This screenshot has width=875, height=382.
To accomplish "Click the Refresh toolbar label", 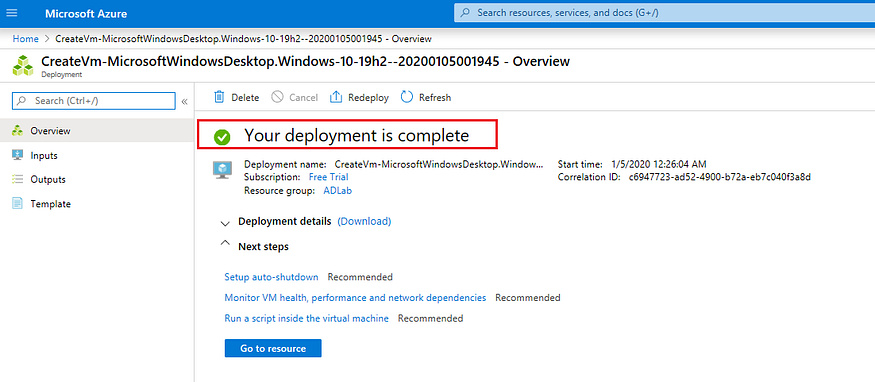I will pyautogui.click(x=435, y=98).
